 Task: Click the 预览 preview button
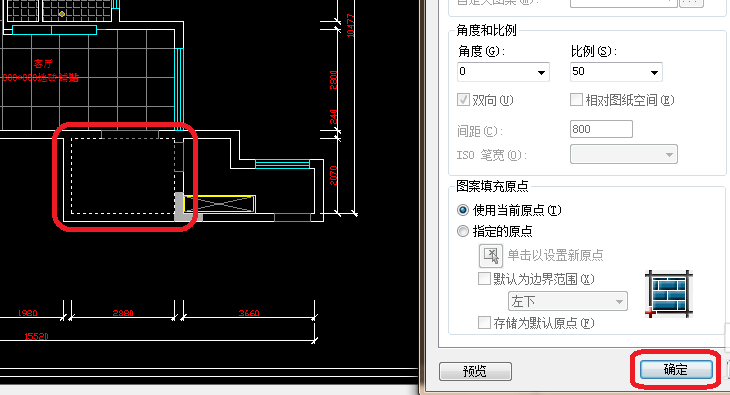(475, 371)
